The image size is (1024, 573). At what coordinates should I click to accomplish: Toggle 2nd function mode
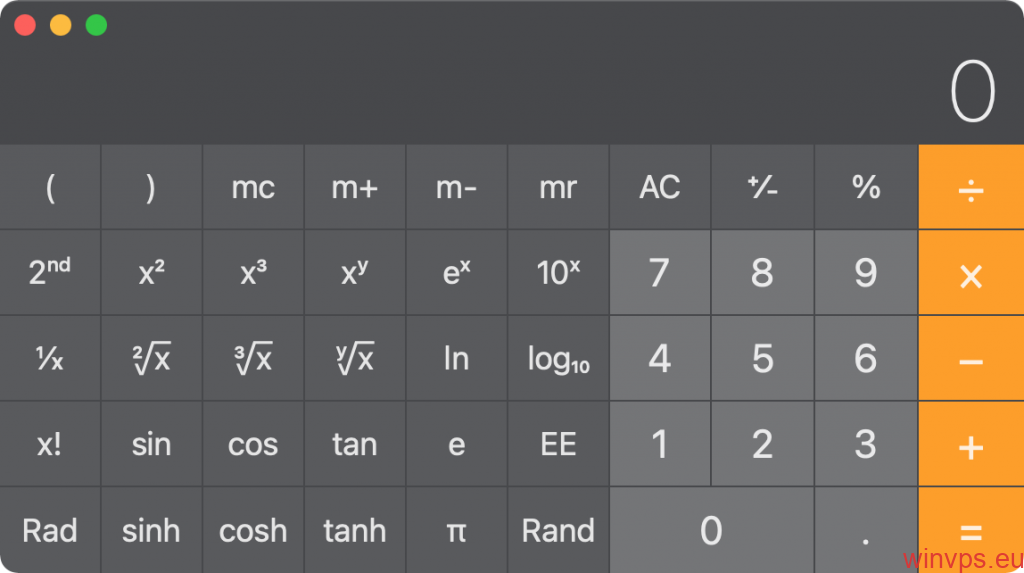click(50, 273)
